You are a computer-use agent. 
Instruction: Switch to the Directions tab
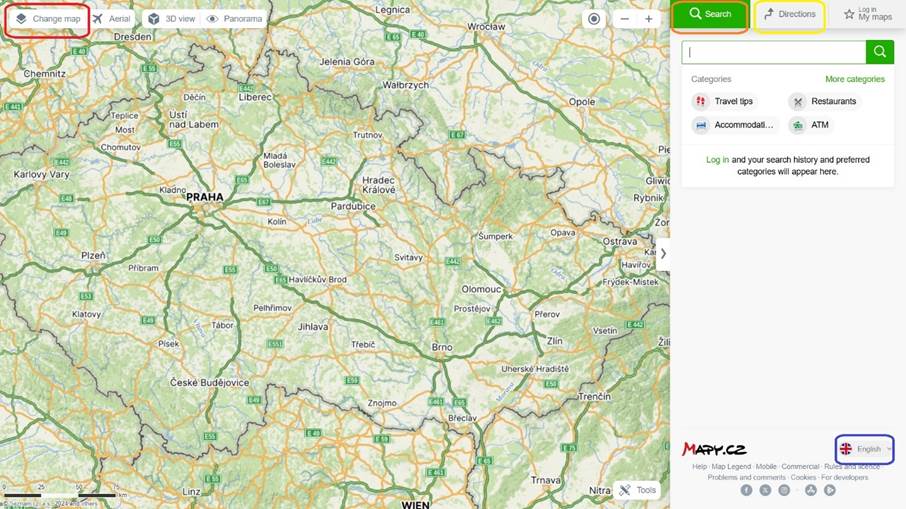(x=789, y=15)
